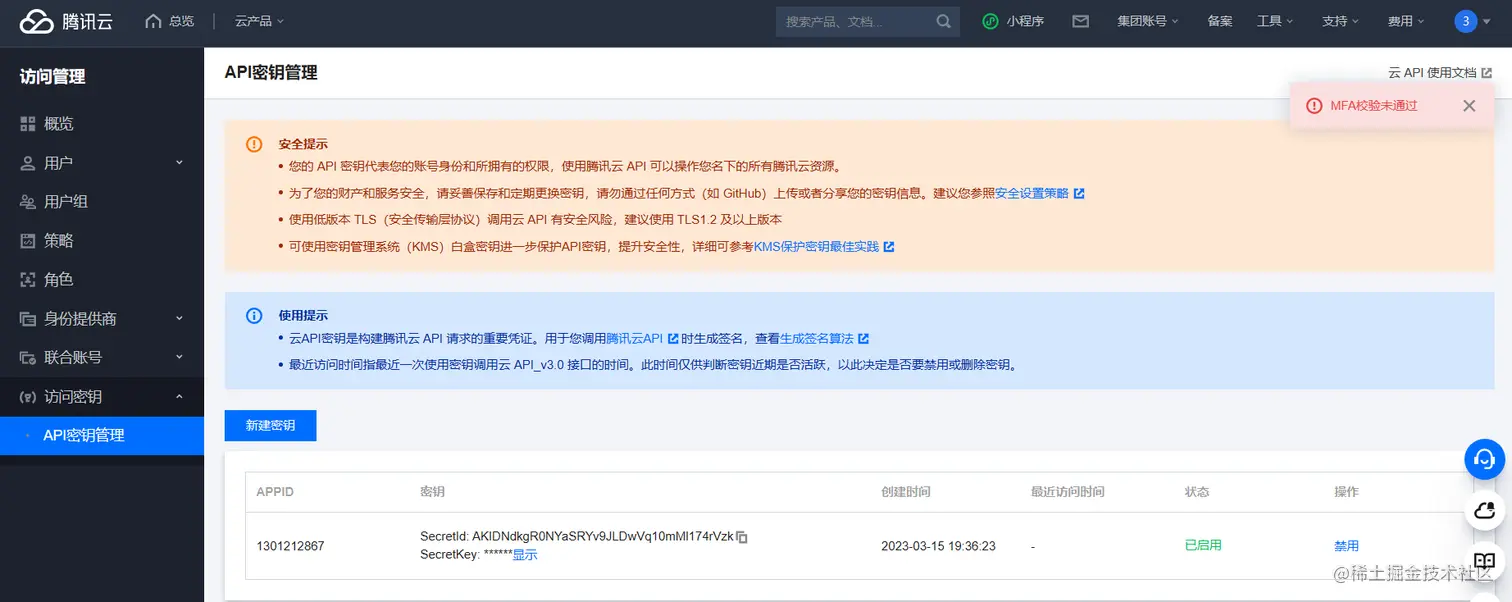Open the cloud floating side button
This screenshot has width=1512, height=602.
coord(1485,511)
